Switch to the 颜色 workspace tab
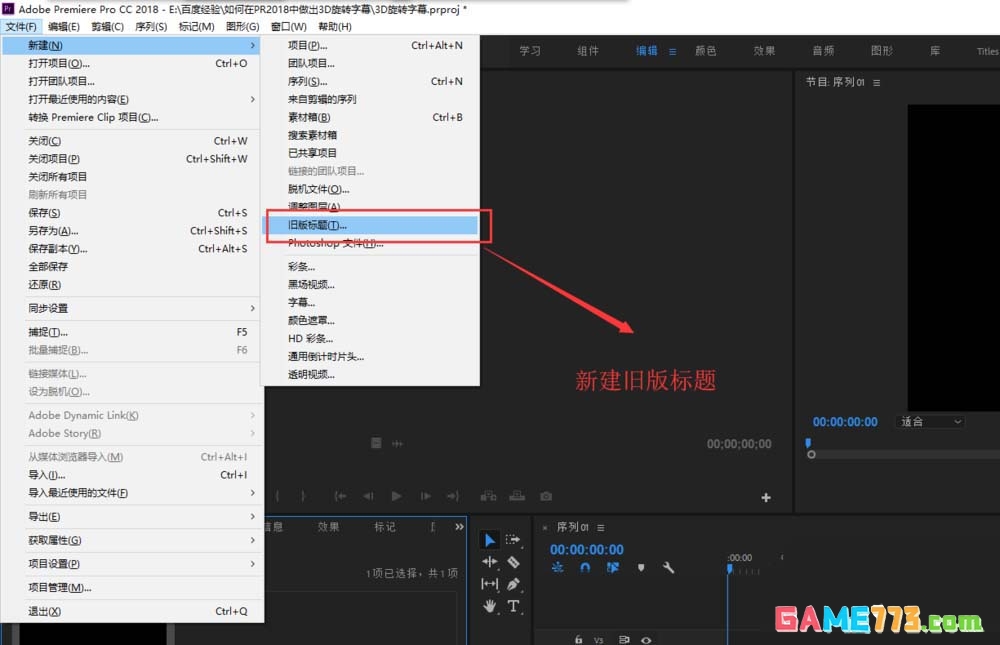 [705, 50]
